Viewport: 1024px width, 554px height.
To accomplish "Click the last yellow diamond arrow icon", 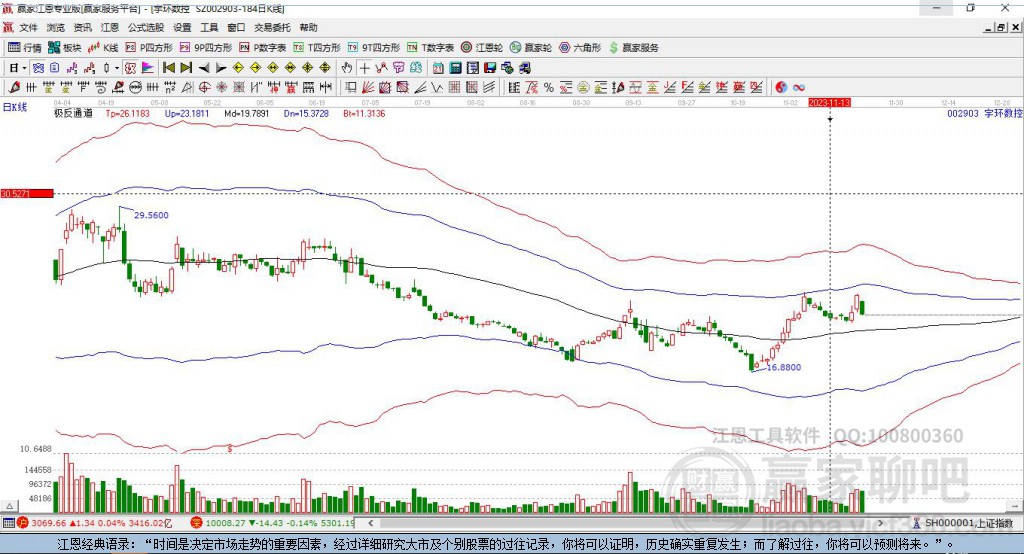I will click(x=325, y=68).
